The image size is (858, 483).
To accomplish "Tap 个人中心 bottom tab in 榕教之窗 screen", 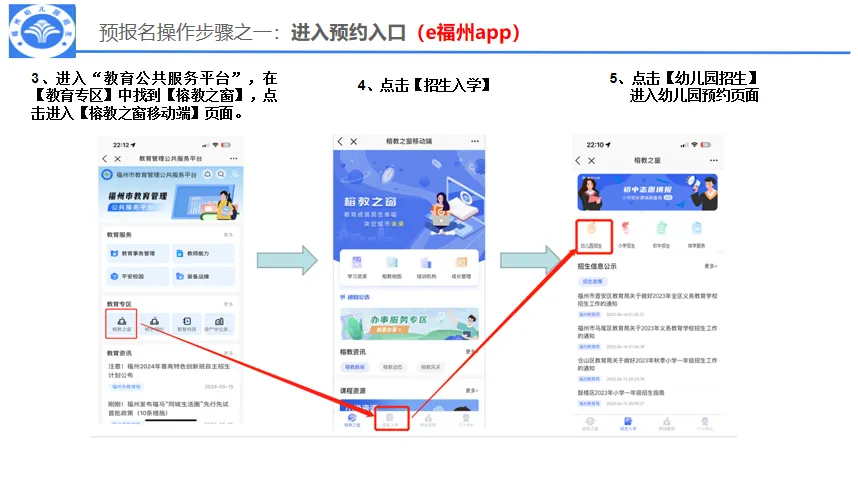I will coord(705,424).
